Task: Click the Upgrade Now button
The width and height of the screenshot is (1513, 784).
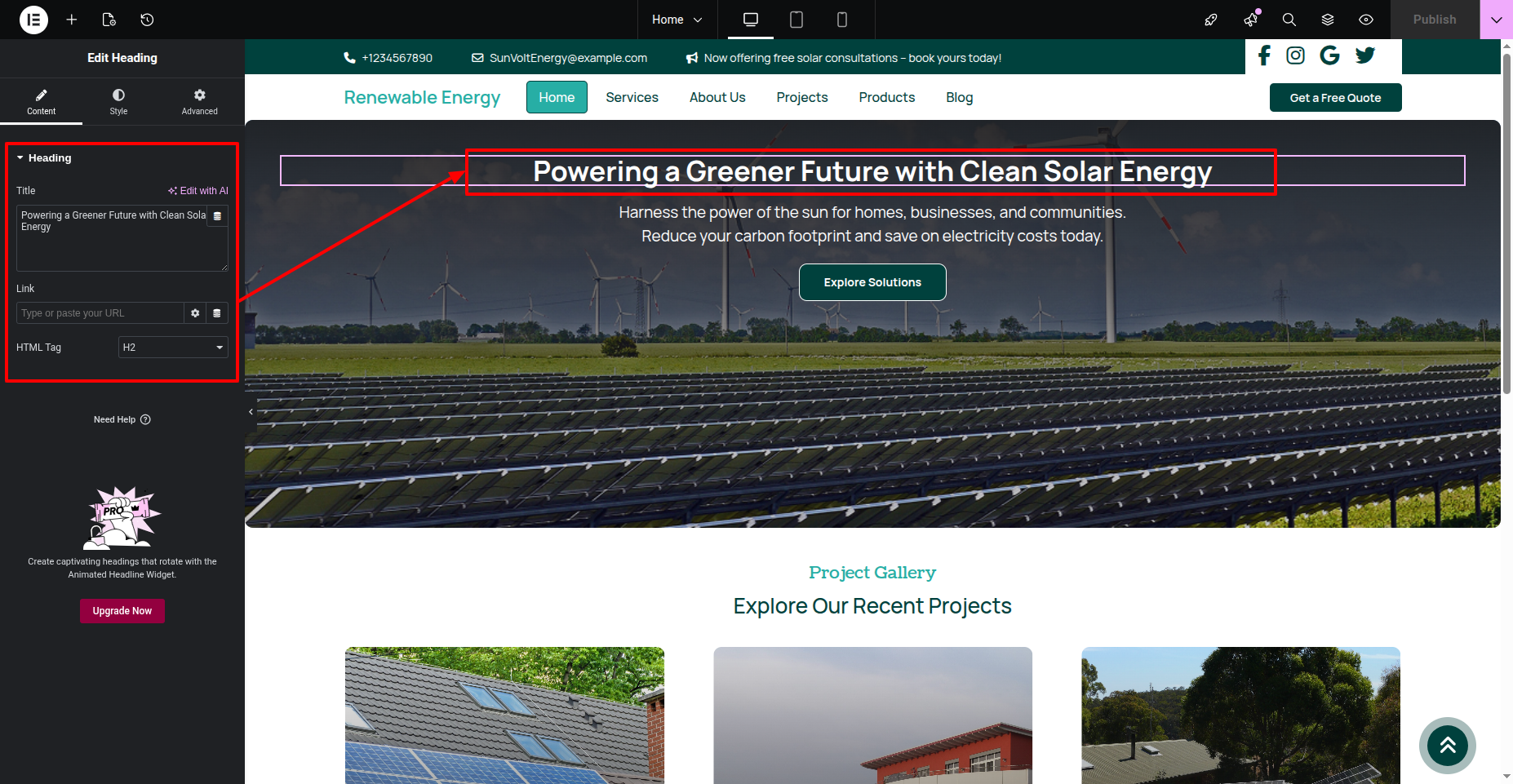Action: click(122, 611)
